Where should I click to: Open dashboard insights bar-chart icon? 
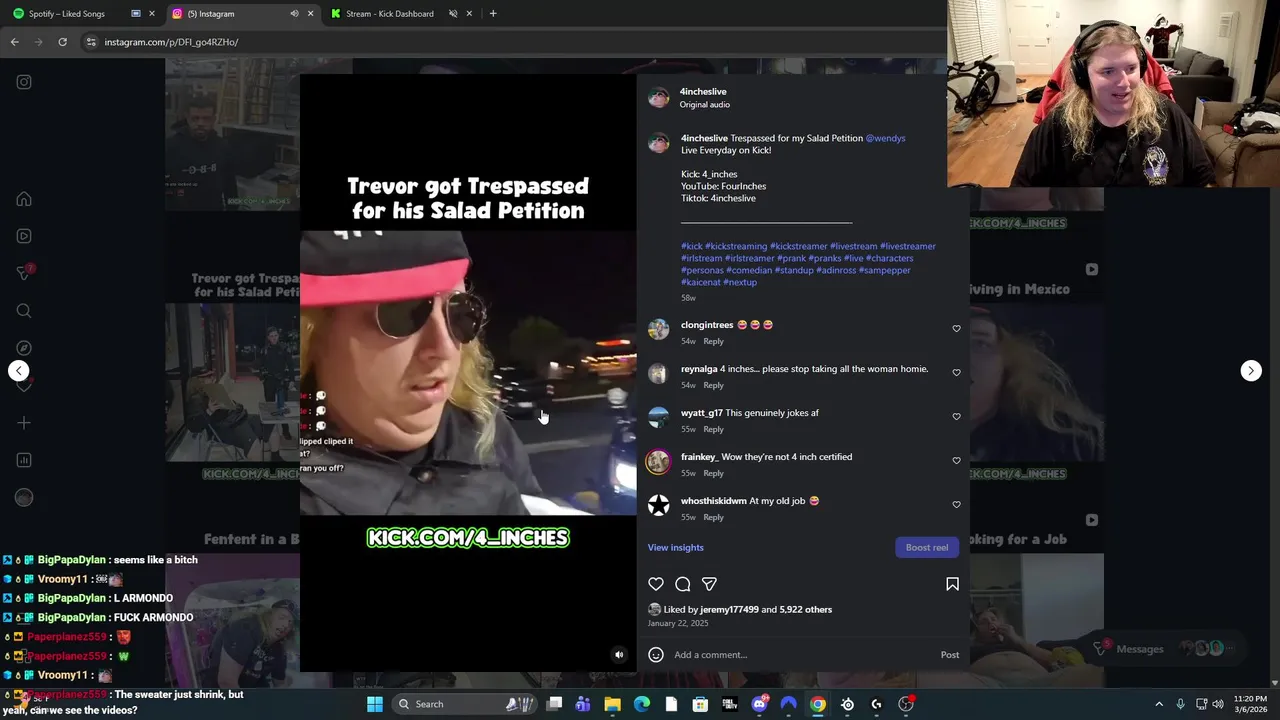(x=24, y=460)
